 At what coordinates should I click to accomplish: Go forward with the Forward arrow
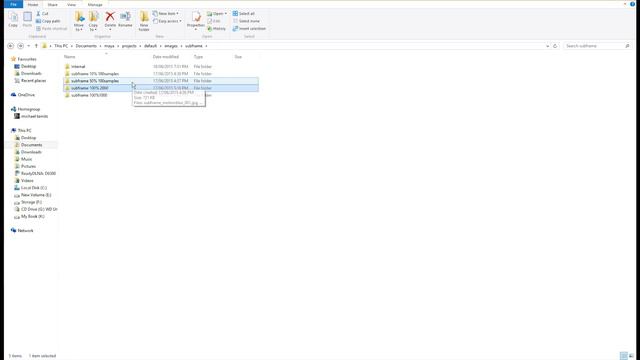[20, 46]
